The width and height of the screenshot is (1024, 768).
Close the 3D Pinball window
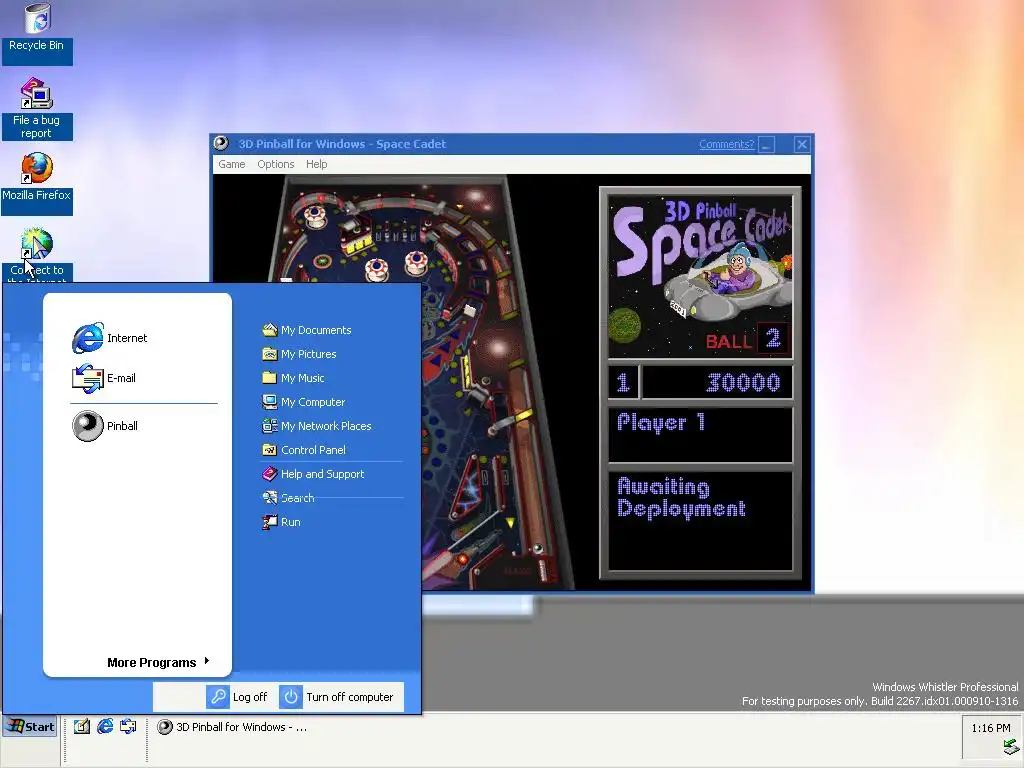tap(802, 144)
